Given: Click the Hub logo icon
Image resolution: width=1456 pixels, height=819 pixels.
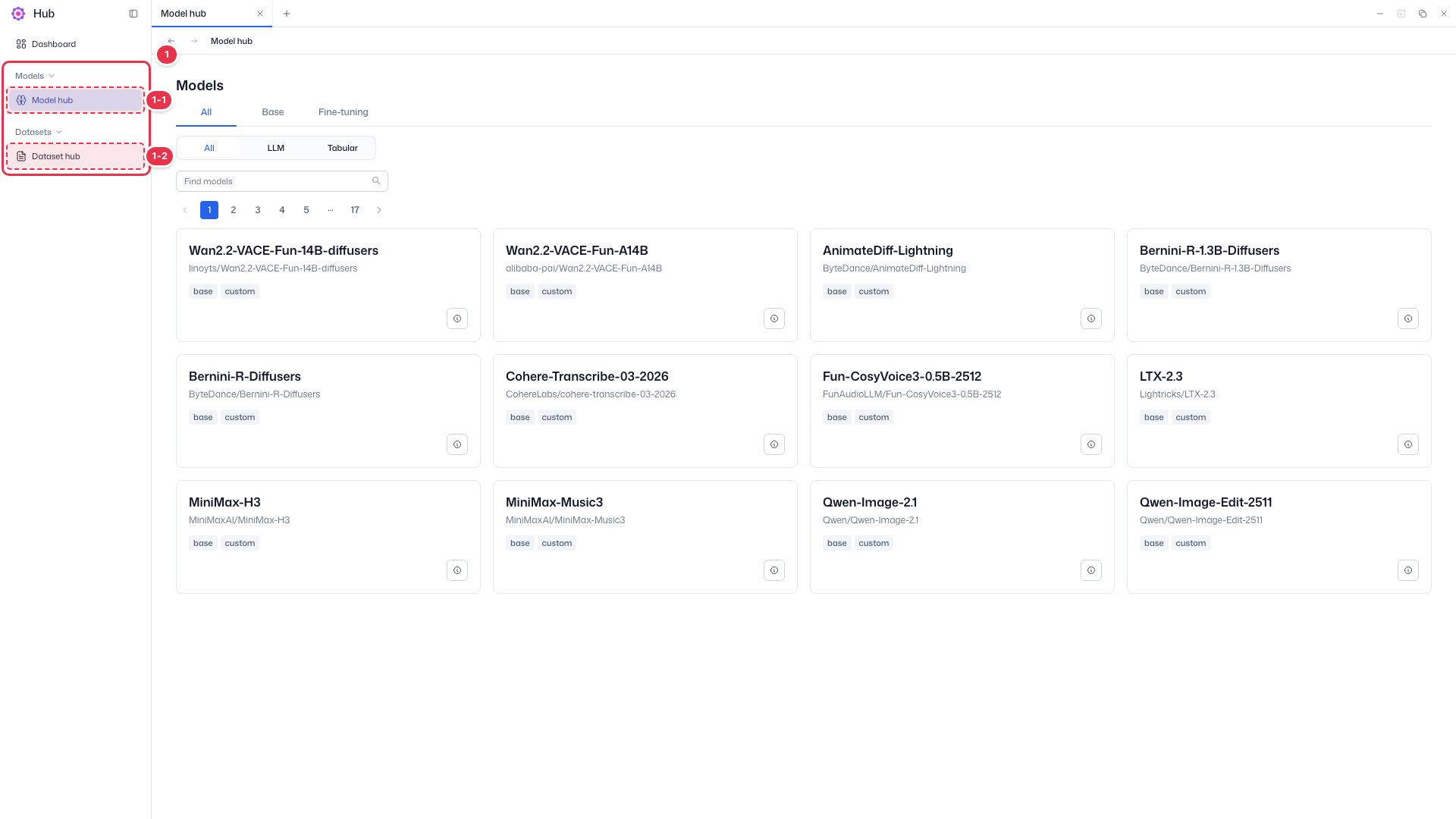Looking at the screenshot, I should point(18,14).
